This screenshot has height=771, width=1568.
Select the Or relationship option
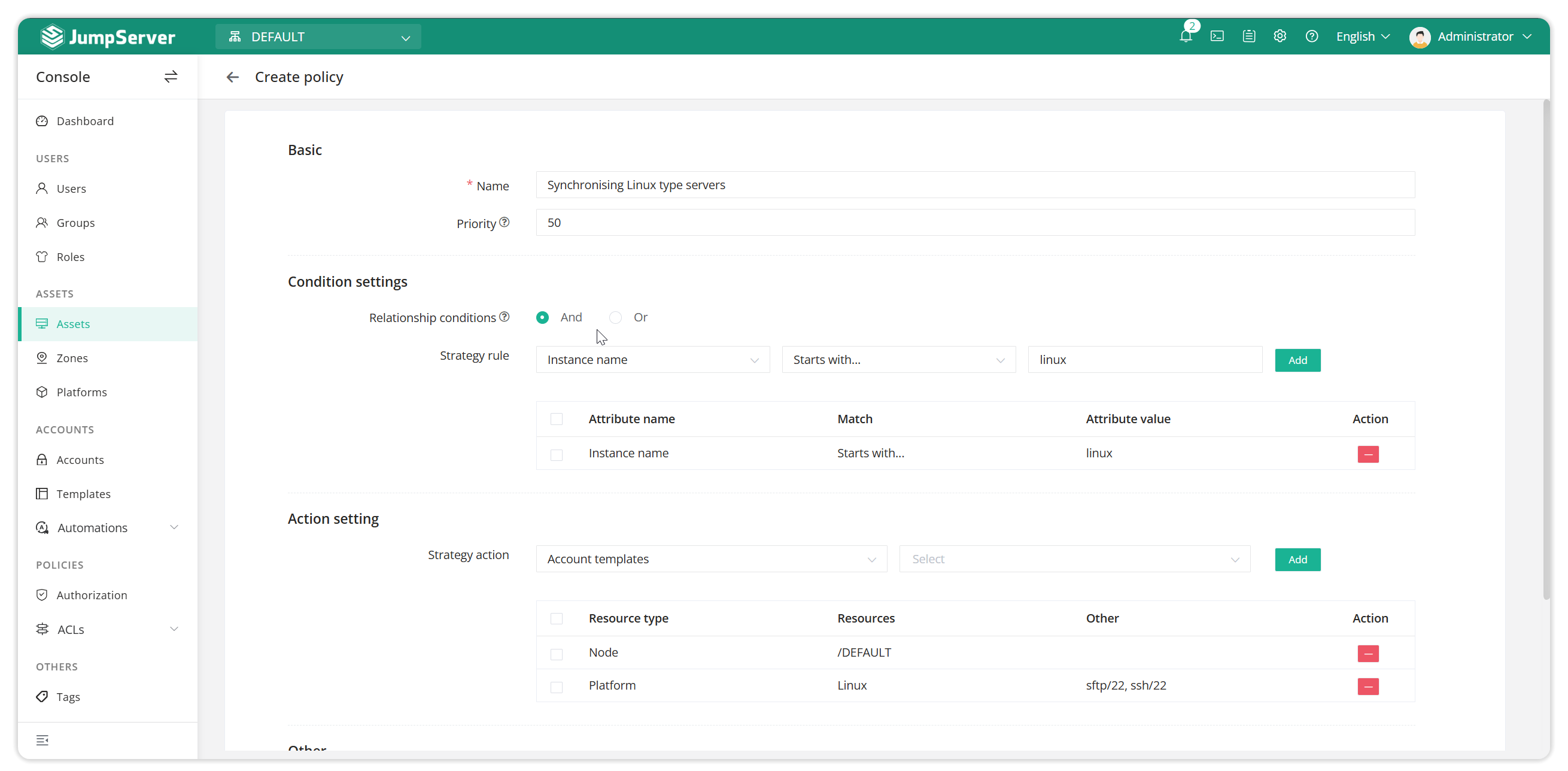point(615,317)
